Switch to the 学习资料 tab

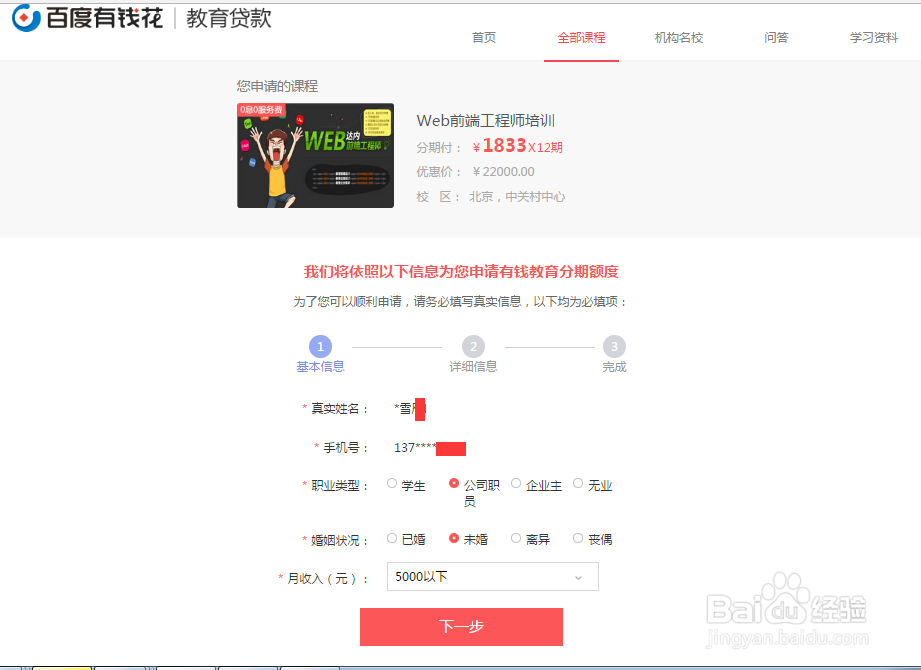pos(873,38)
